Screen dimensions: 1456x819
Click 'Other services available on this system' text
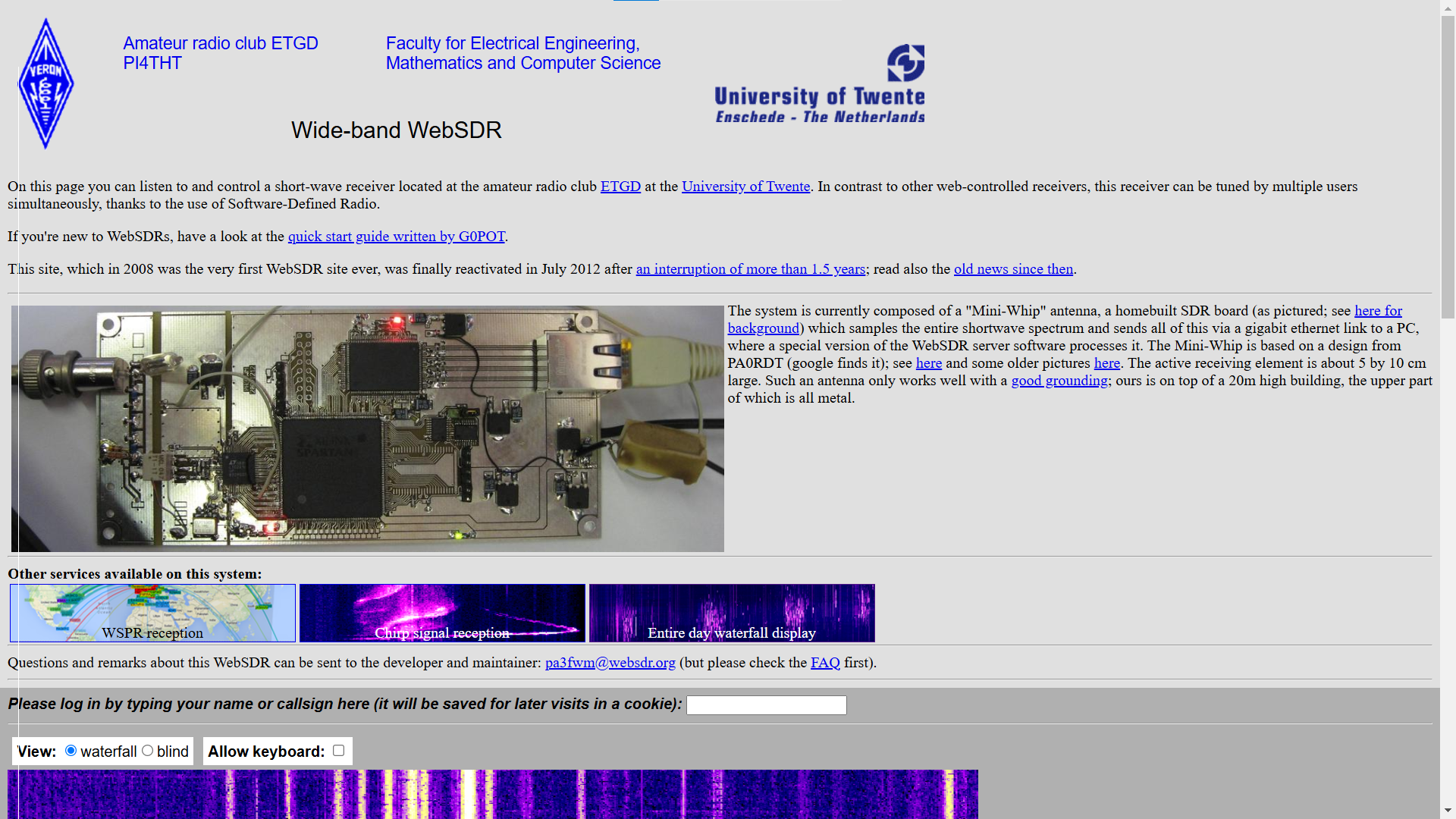(134, 574)
